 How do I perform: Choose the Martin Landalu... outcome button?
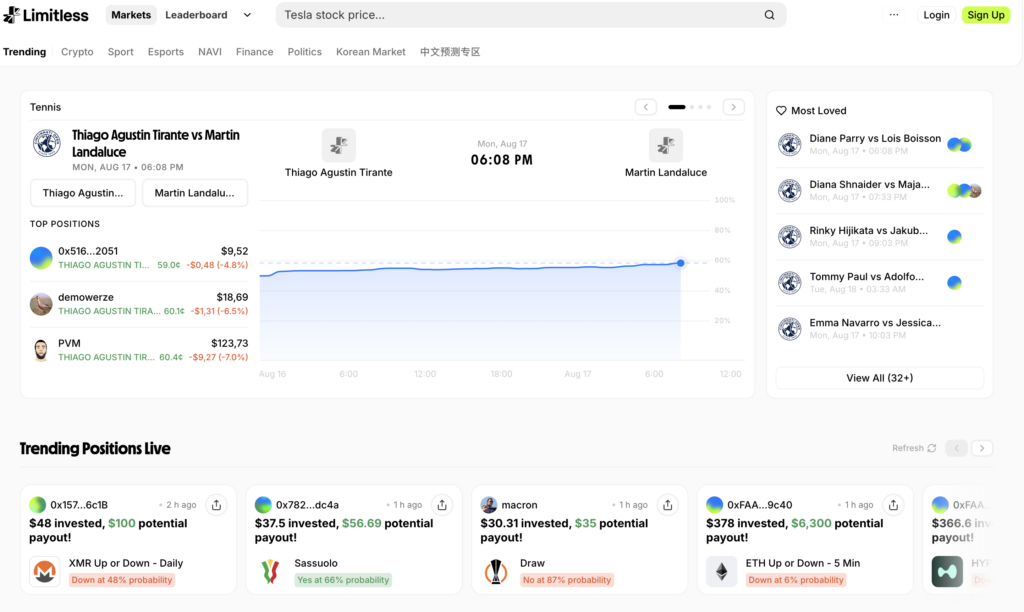(195, 193)
